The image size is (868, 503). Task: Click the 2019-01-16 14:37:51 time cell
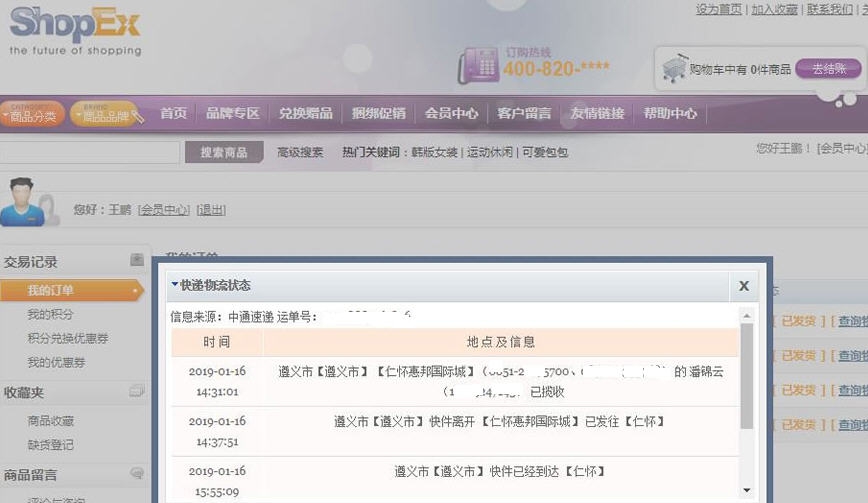point(217,431)
